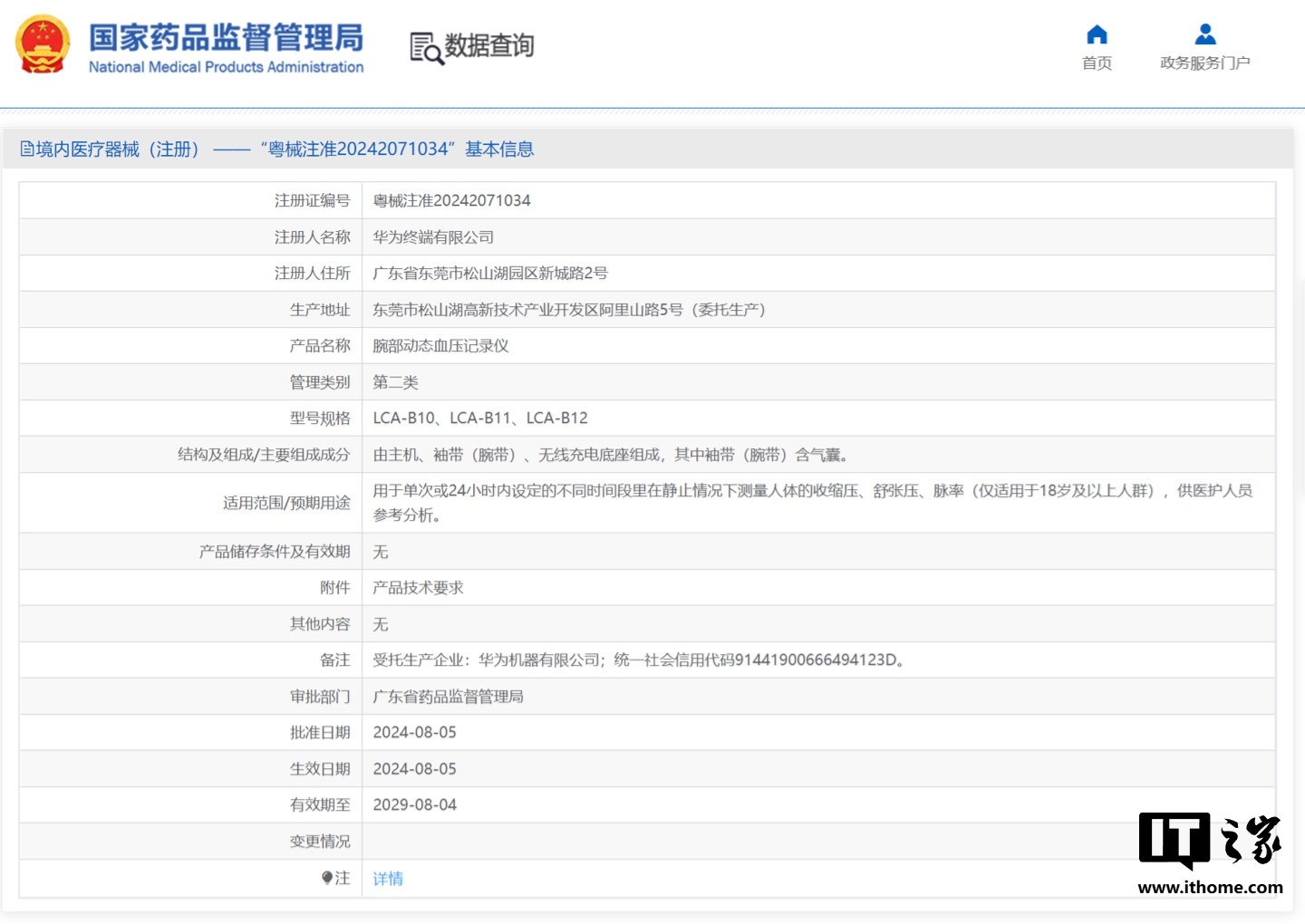Go to 首页 home icon
Image resolution: width=1305 pixels, height=924 pixels.
pos(1097,34)
